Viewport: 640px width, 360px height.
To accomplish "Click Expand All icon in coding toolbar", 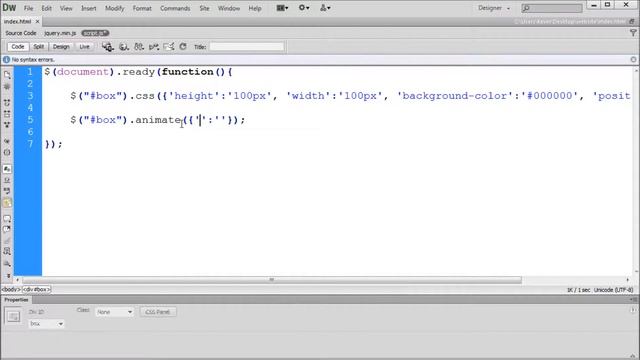I will (7, 125).
